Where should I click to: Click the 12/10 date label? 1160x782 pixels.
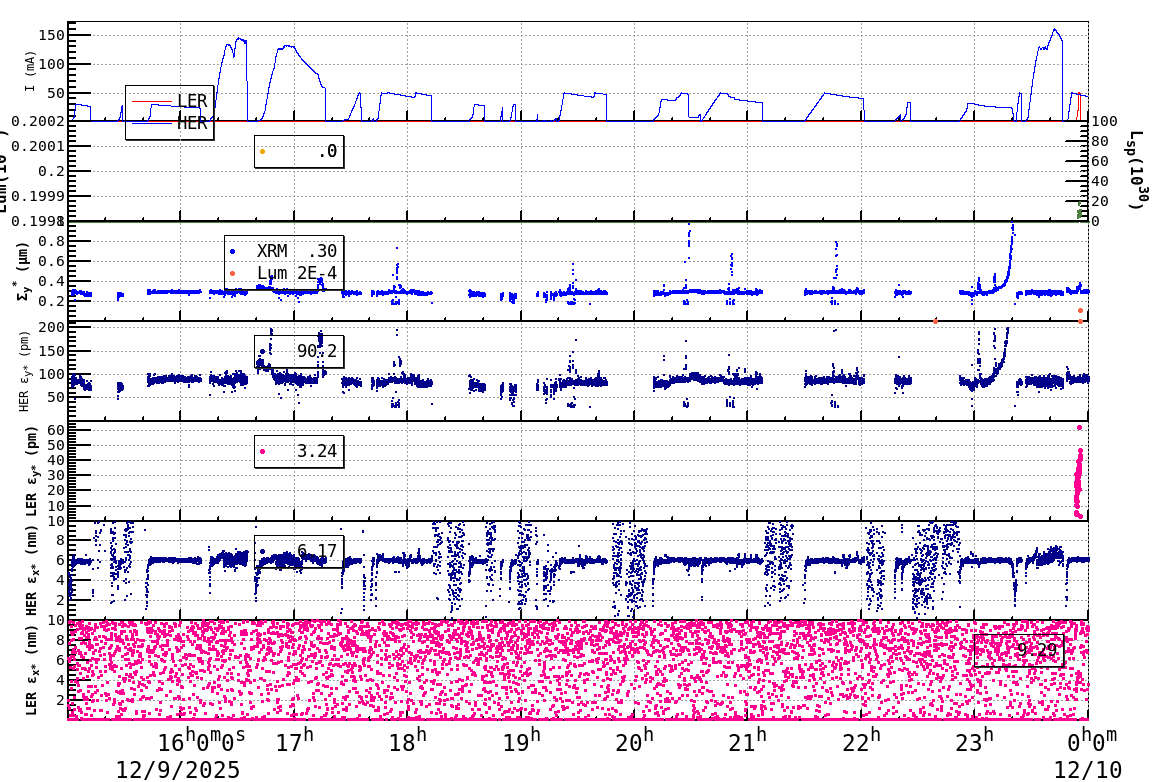(x=1088, y=770)
